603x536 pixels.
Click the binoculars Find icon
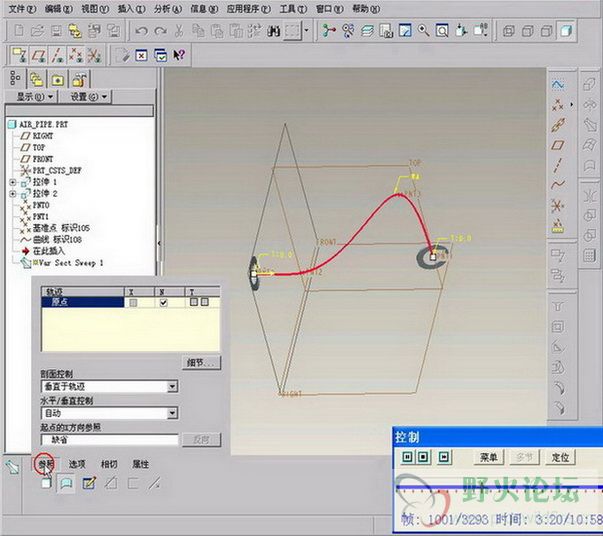(x=273, y=31)
